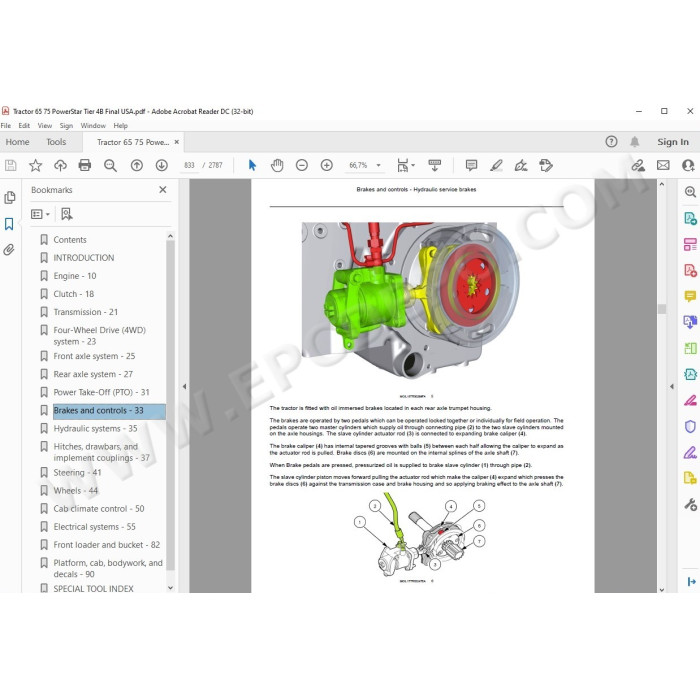Zoom in with the plus button
700x700 pixels.
point(327,166)
